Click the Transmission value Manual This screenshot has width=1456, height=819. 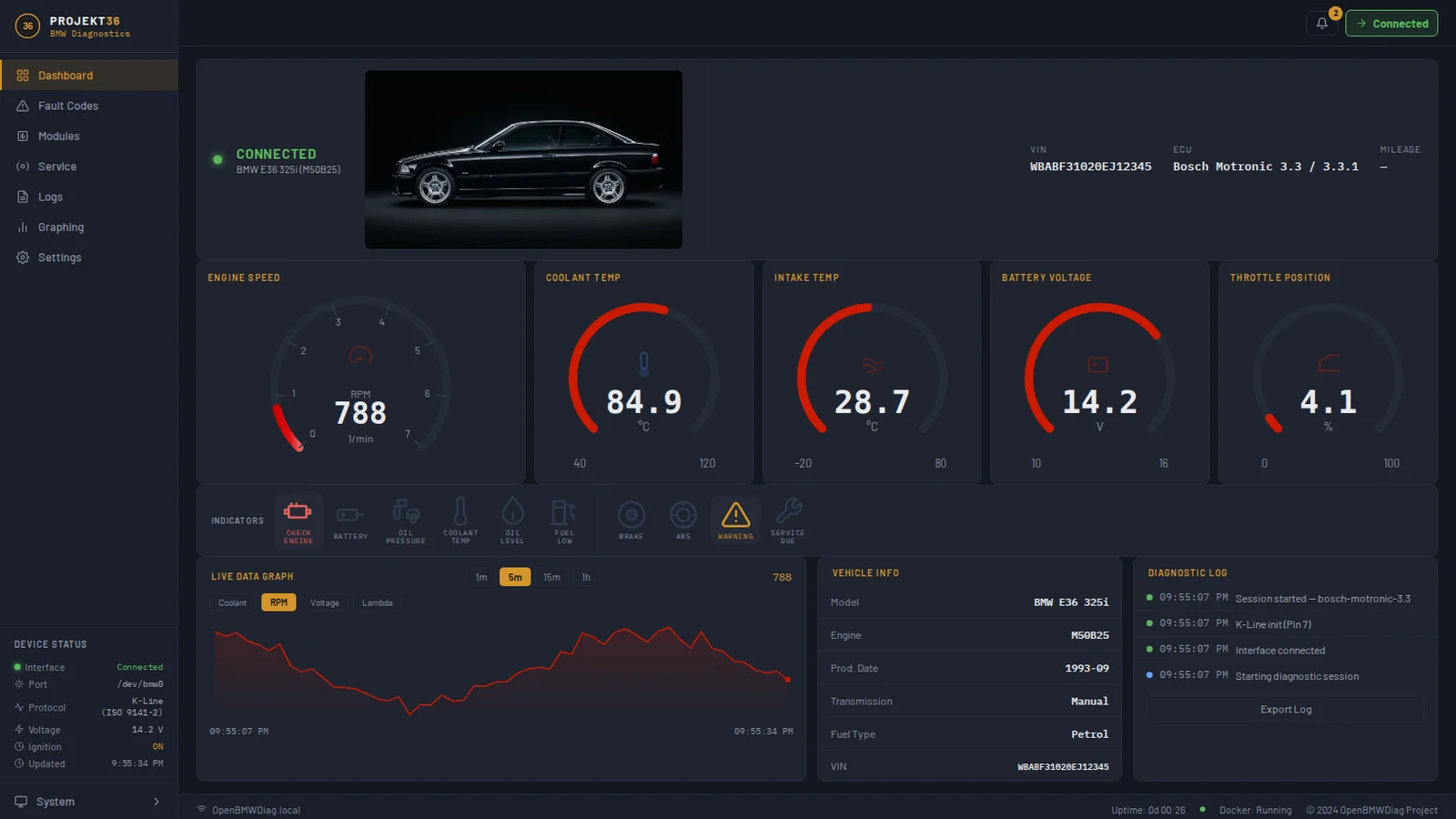coord(1089,701)
